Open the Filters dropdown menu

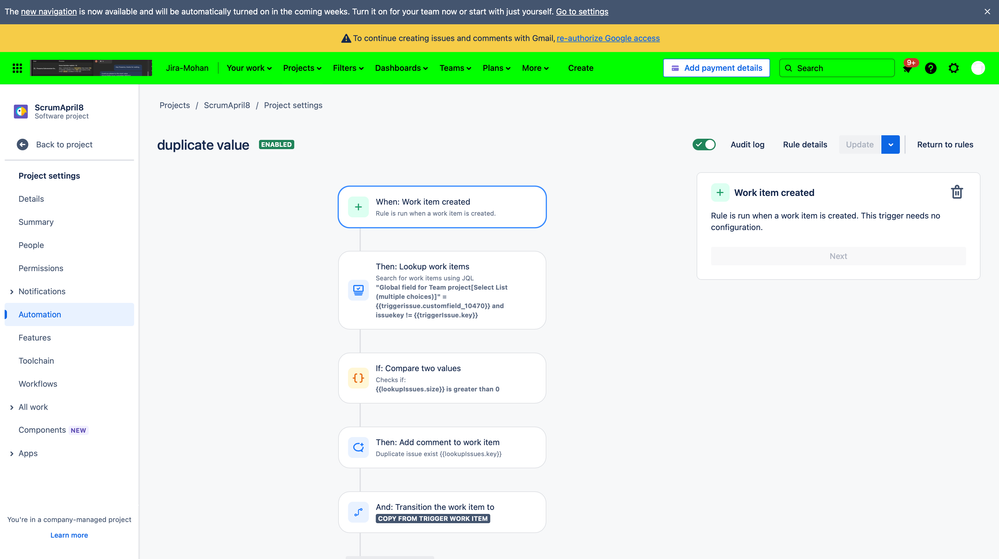[x=348, y=68]
